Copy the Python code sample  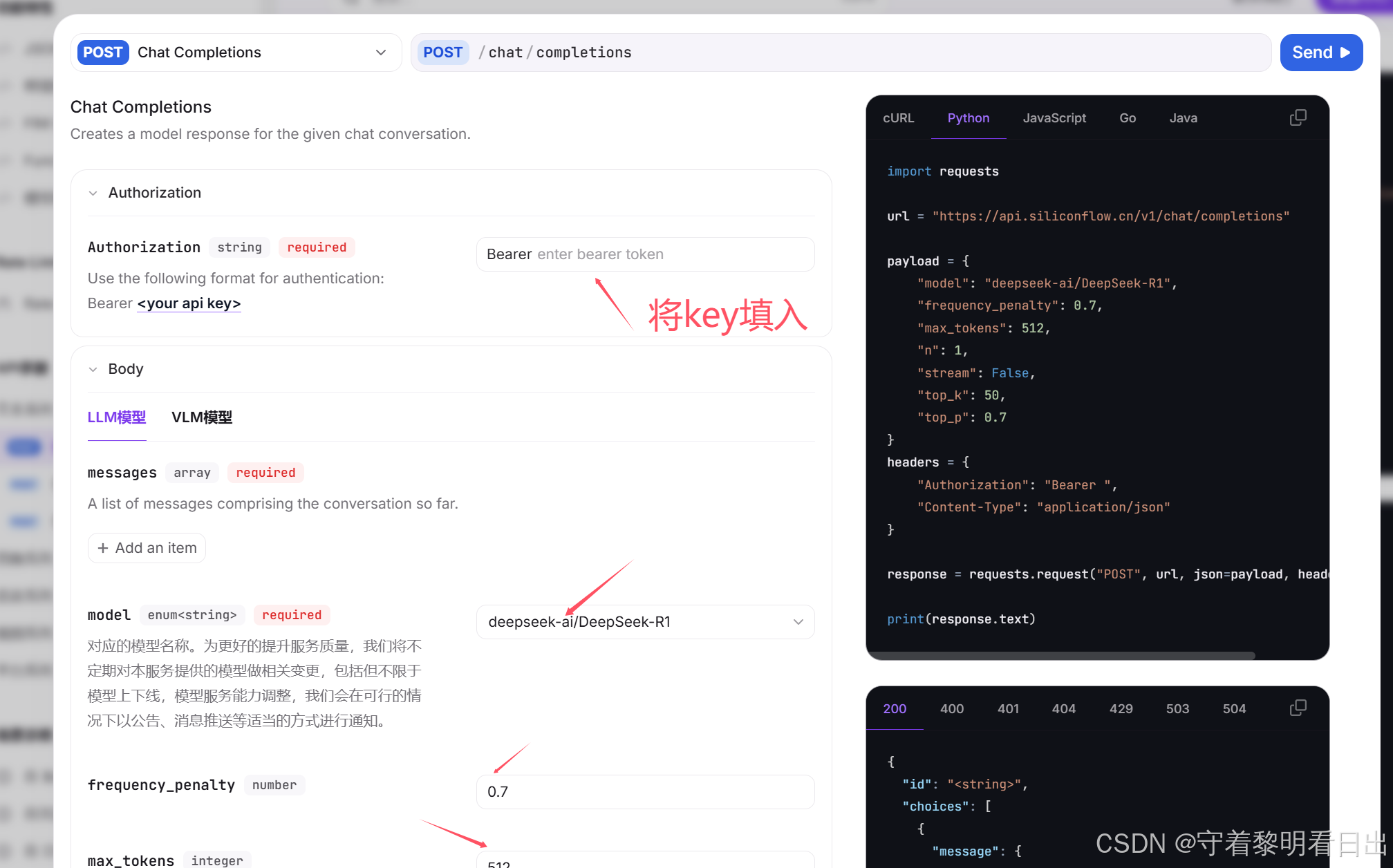1298,117
